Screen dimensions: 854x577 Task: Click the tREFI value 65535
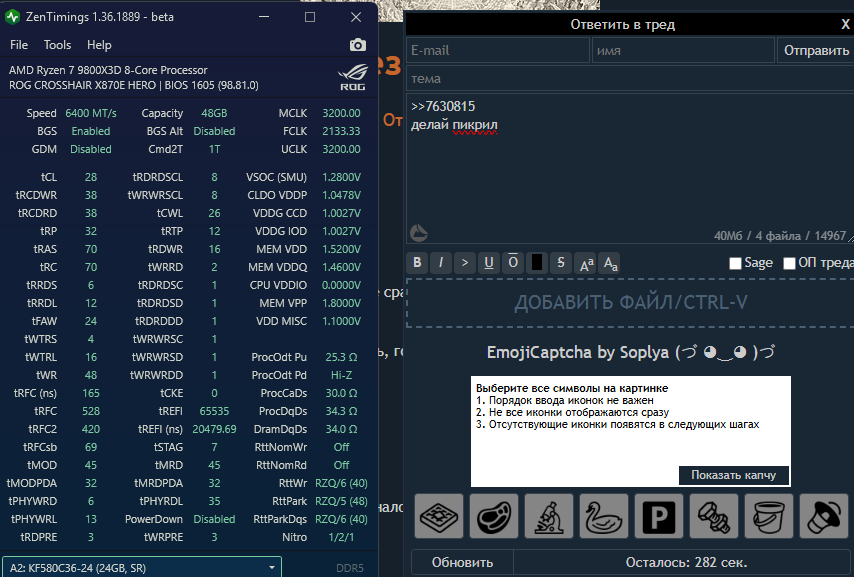pos(214,411)
